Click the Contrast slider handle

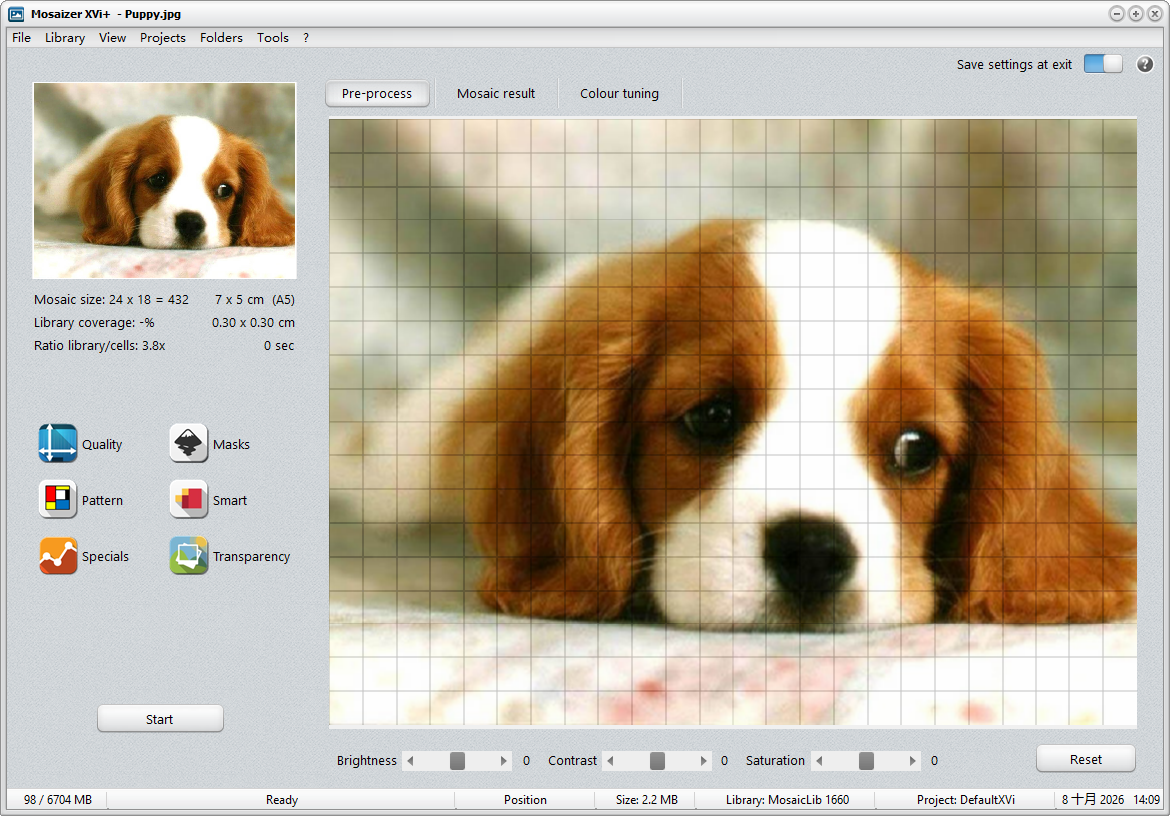[657, 761]
